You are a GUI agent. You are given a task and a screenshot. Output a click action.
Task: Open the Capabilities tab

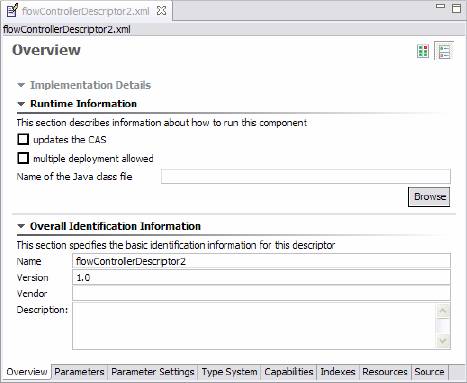(289, 372)
